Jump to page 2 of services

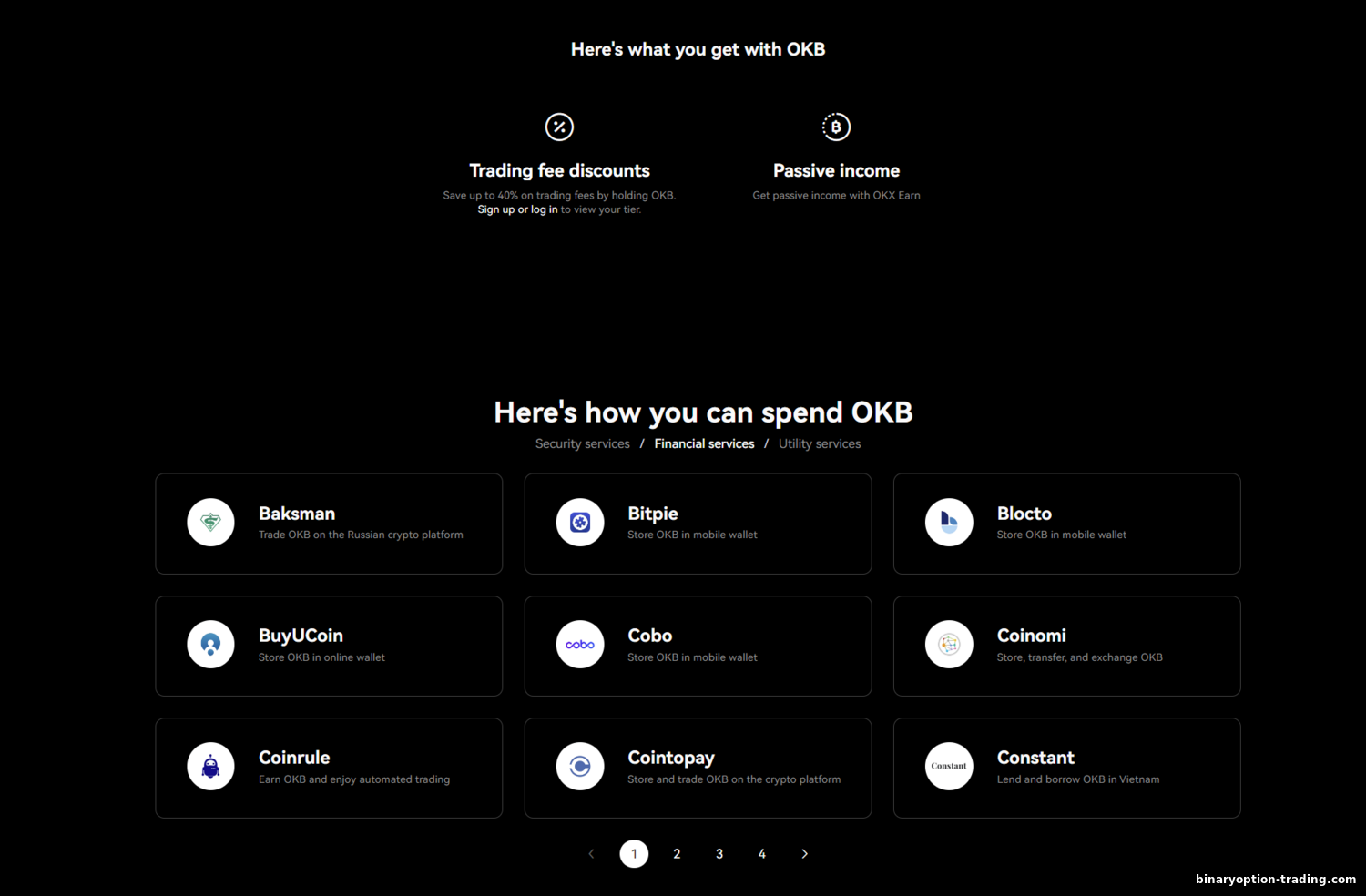677,854
